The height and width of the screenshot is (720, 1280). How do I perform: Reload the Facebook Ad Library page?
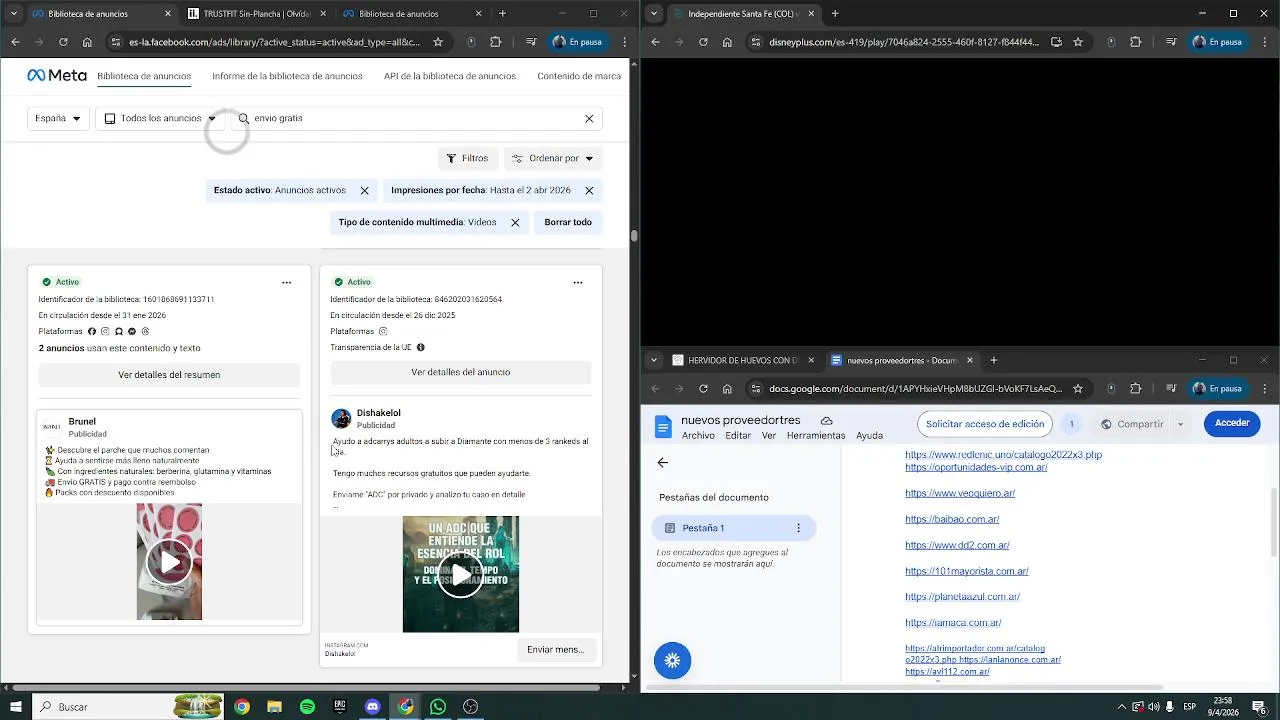[x=63, y=42]
